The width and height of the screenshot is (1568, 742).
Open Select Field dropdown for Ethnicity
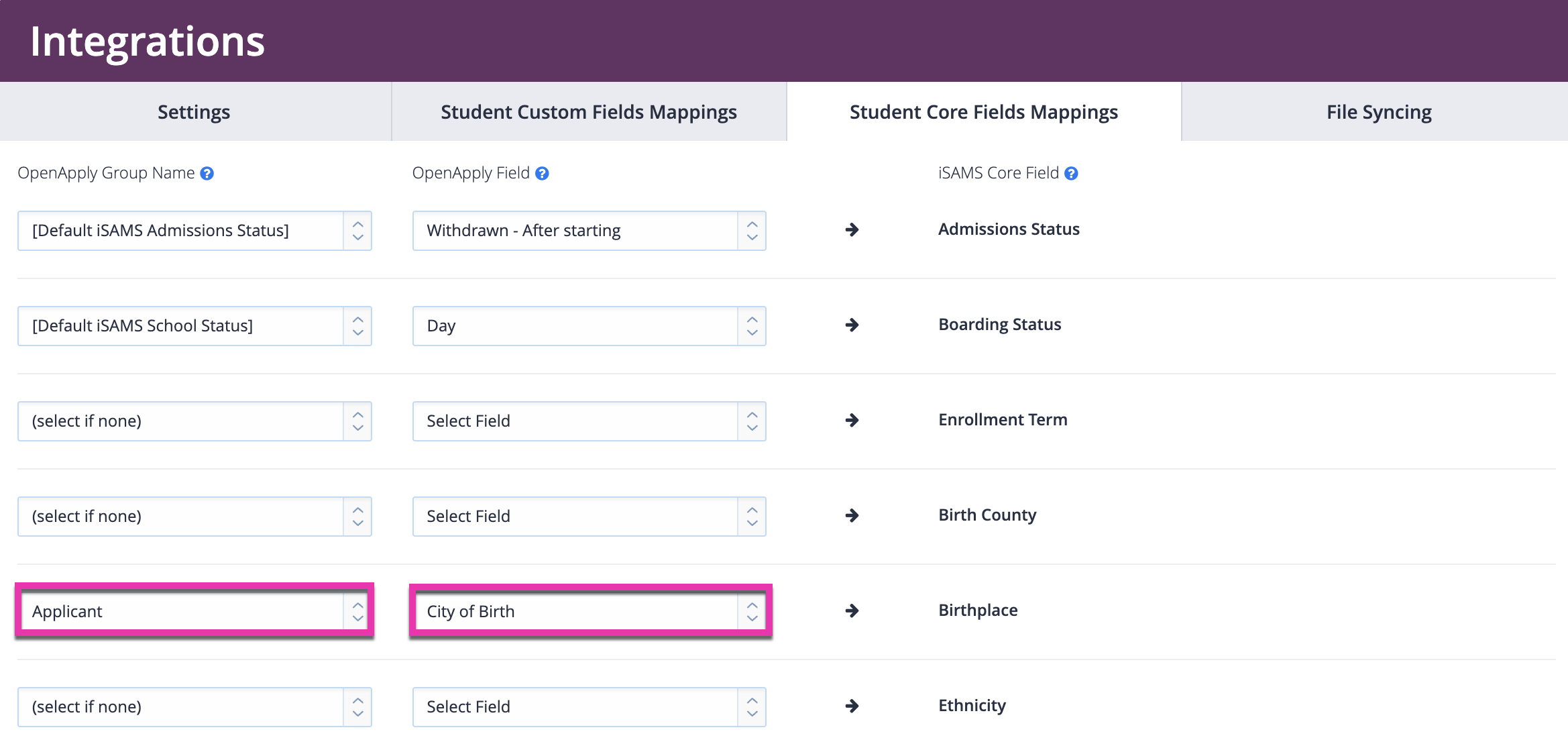tap(589, 707)
